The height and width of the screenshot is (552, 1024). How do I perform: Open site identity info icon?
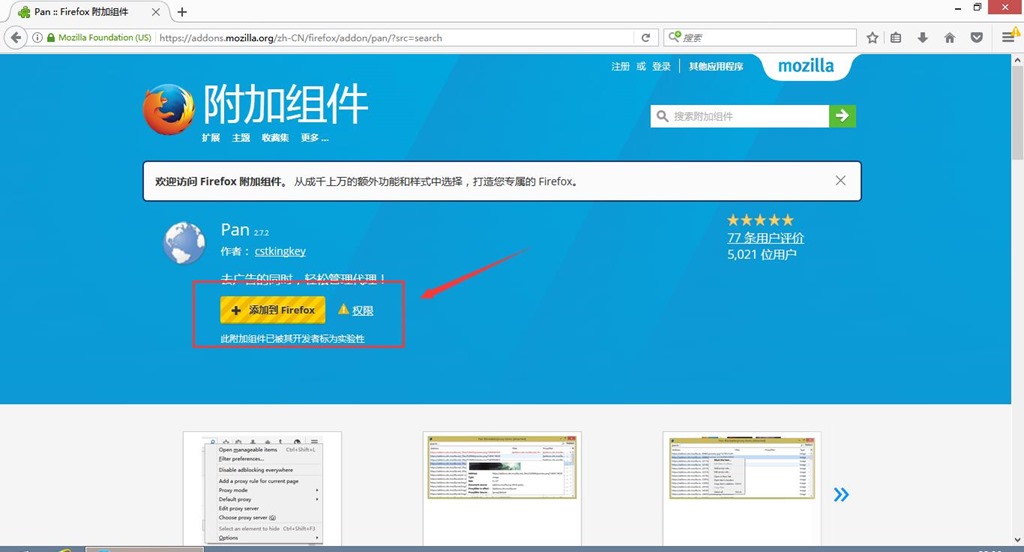pyautogui.click(x=37, y=38)
